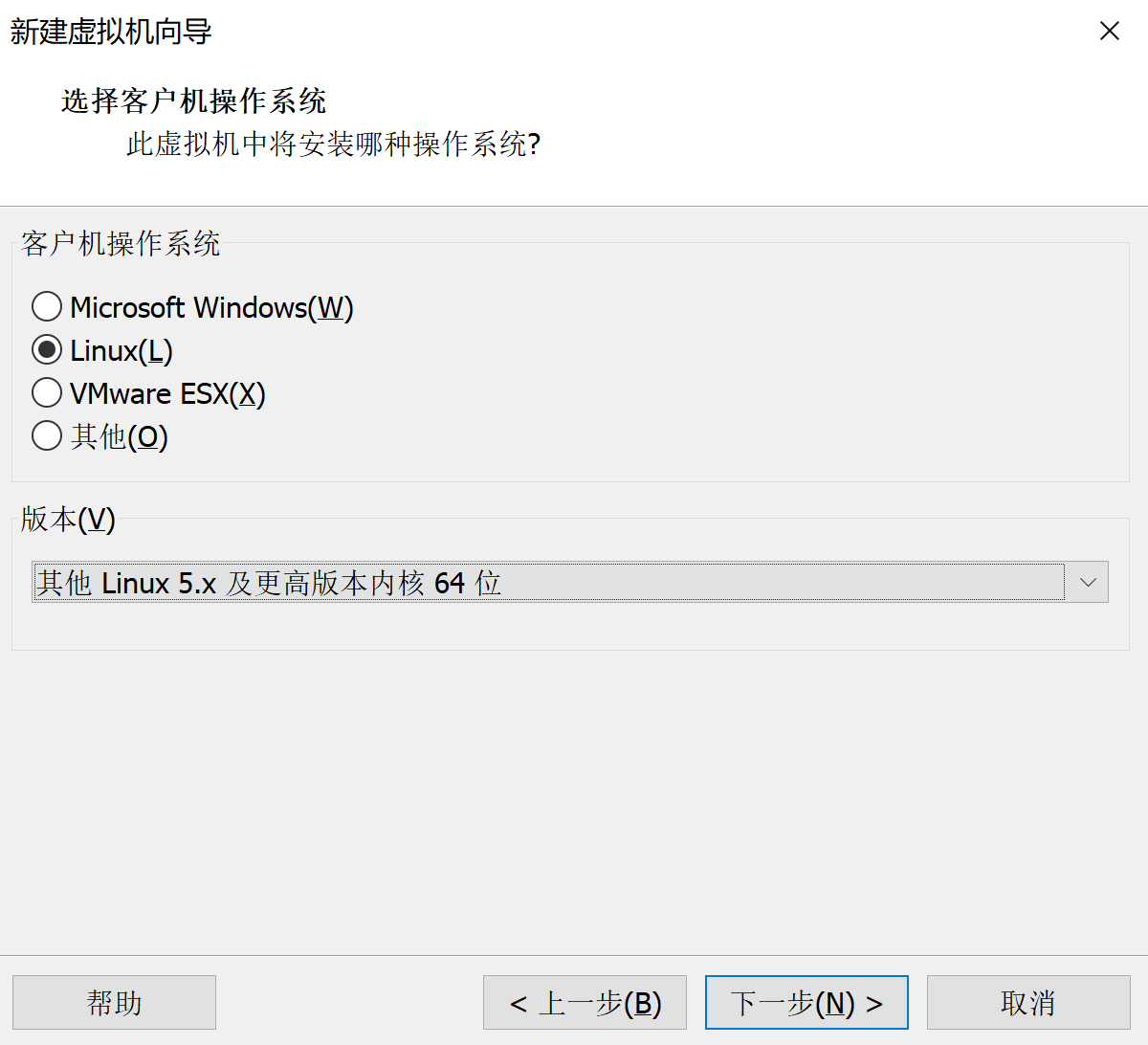Click the VMware ESX(X) label text
This screenshot has width=1148, height=1045.
tap(167, 394)
